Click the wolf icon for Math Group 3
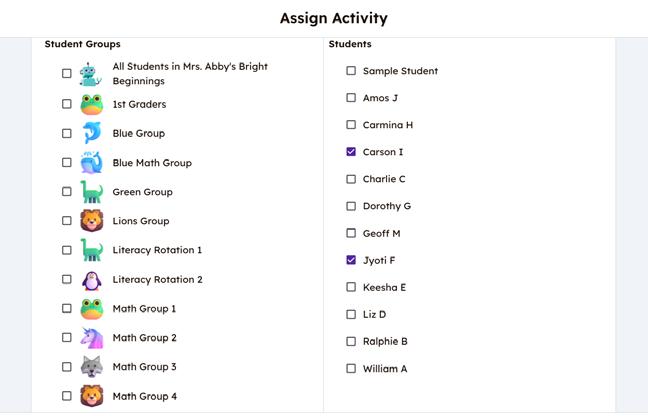Screen dimensions: 648x416 click(92, 367)
